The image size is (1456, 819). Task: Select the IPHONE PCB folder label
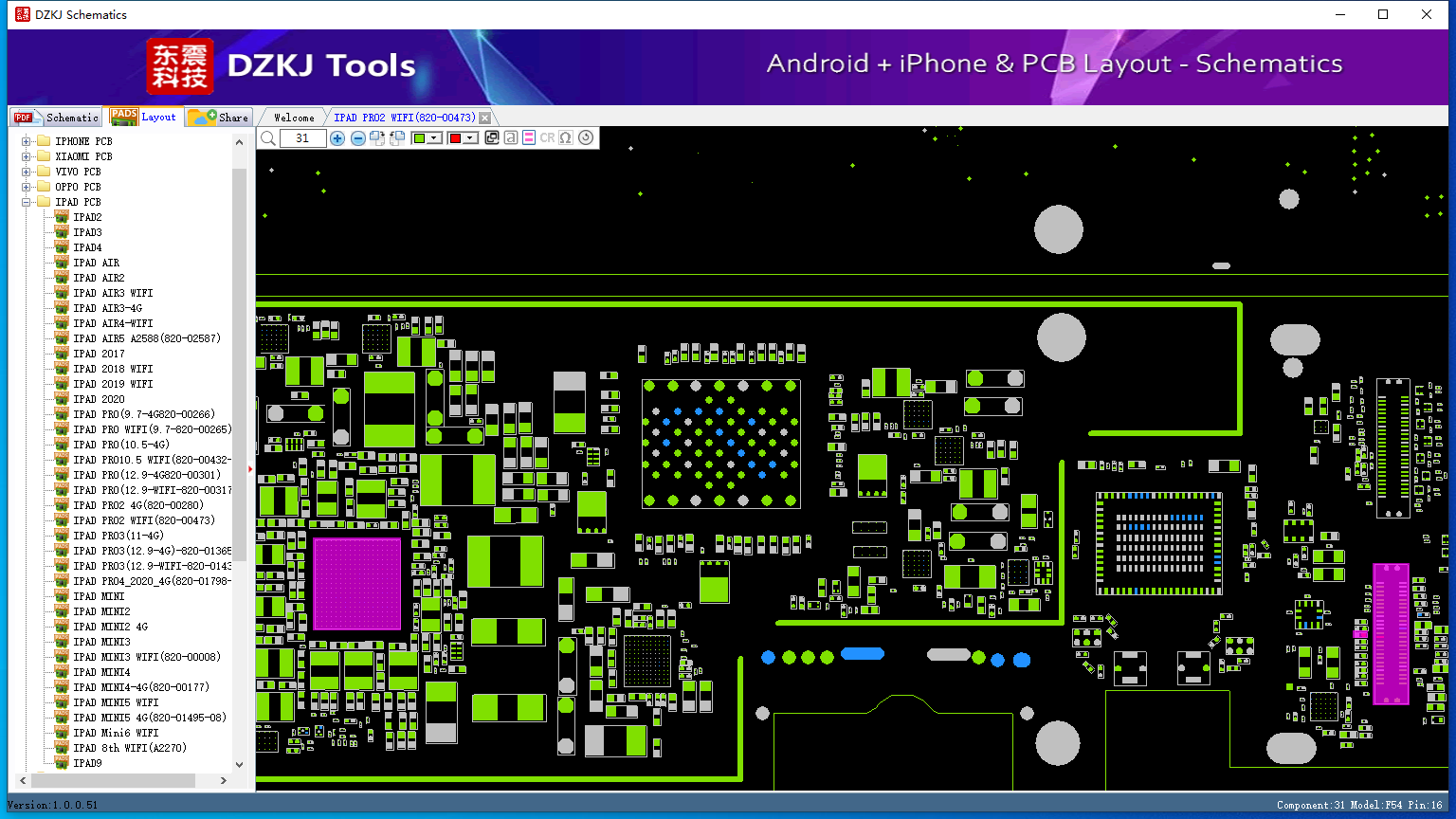pos(83,141)
